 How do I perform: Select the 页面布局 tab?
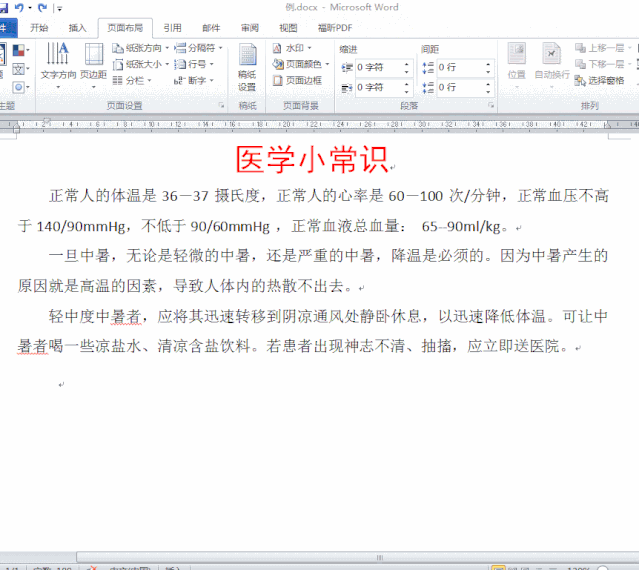pyautogui.click(x=125, y=28)
